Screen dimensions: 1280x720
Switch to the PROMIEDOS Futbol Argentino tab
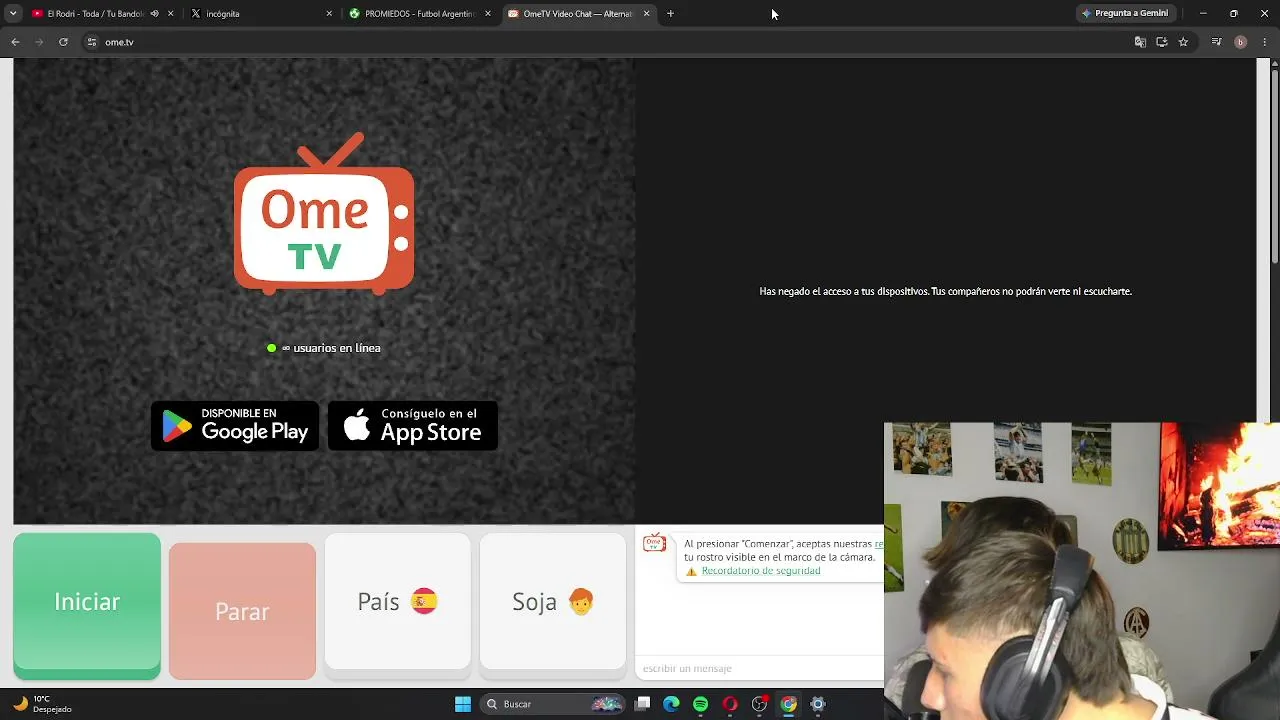click(x=418, y=14)
